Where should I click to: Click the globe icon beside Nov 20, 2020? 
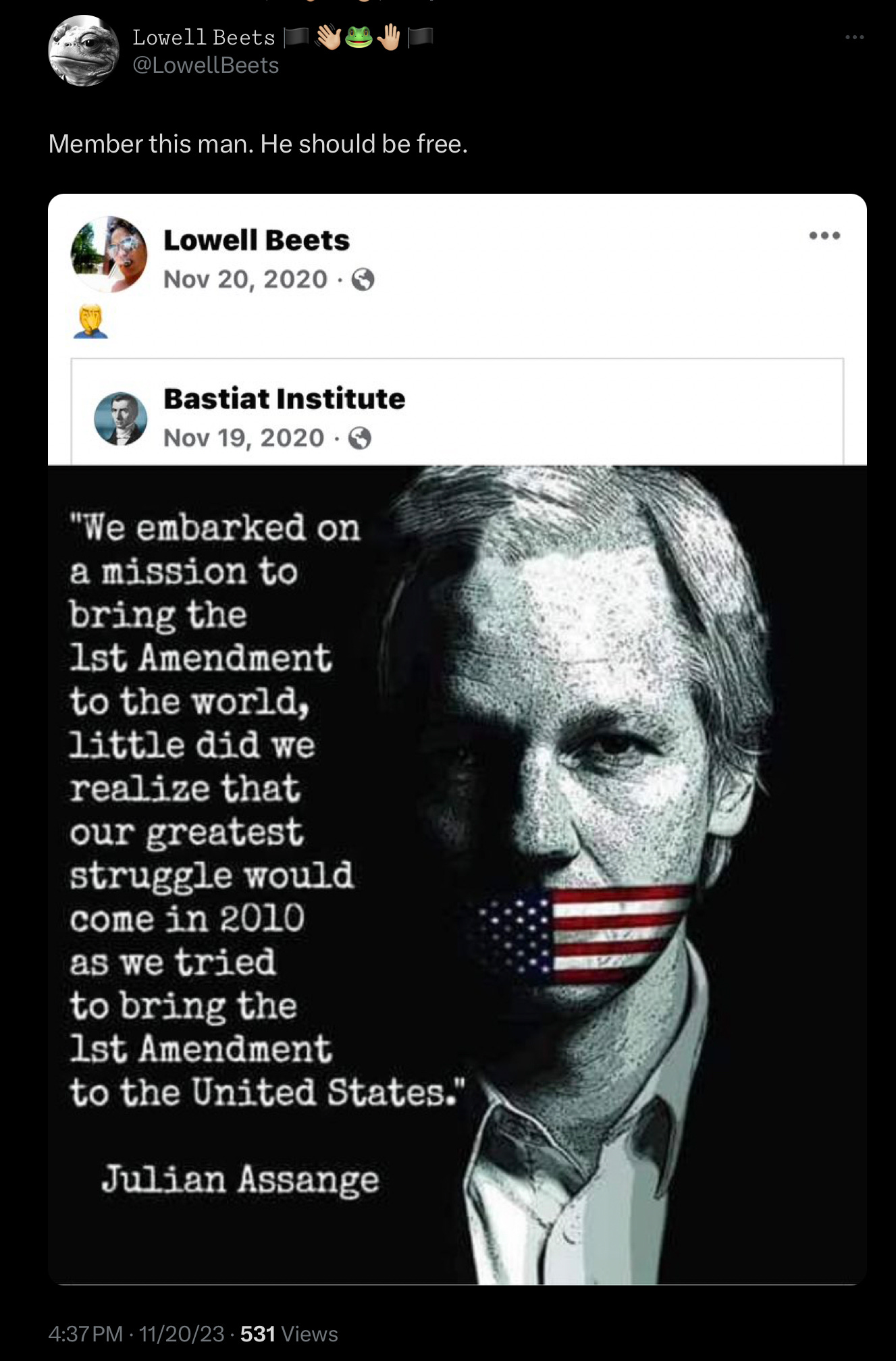coord(363,279)
